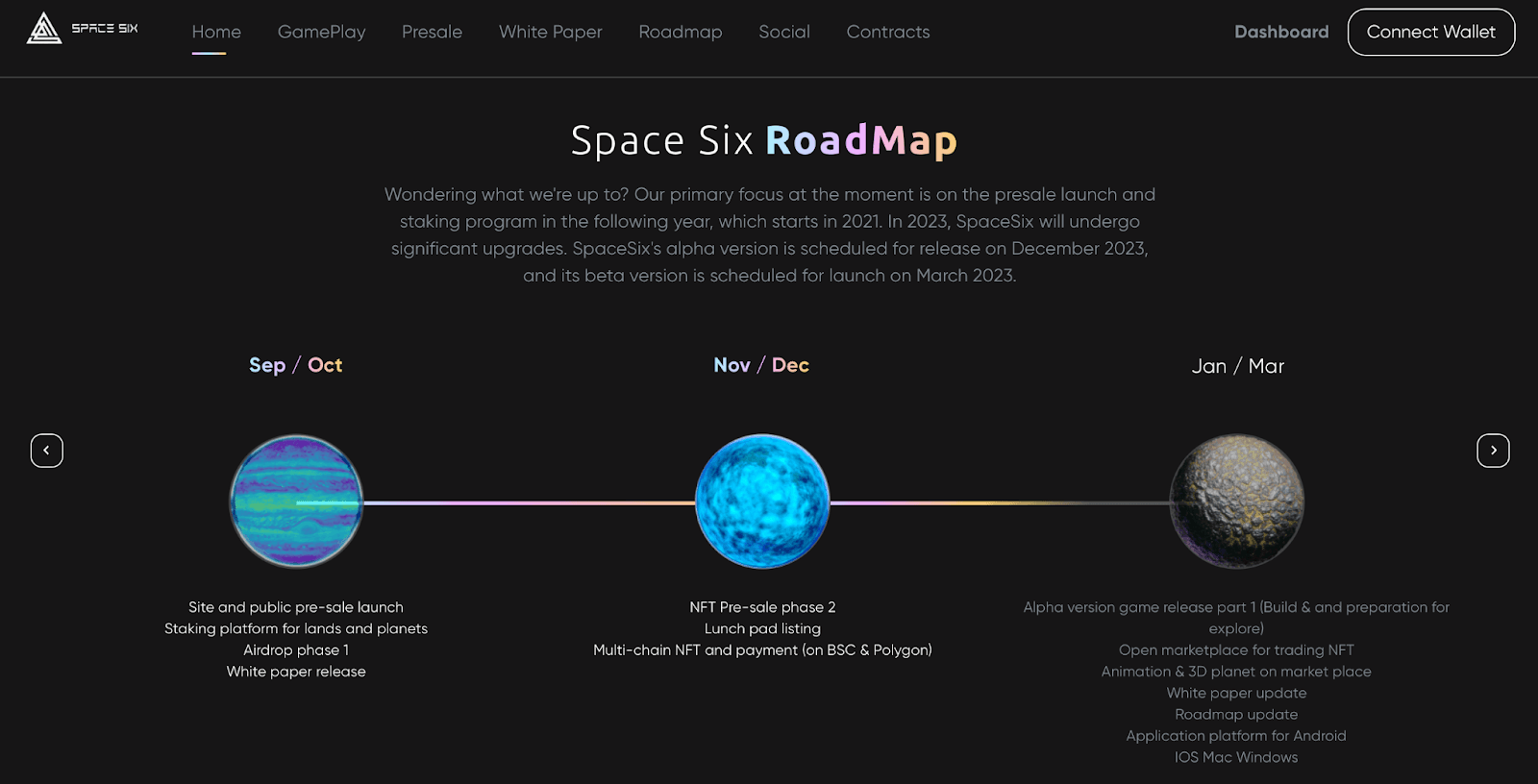This screenshot has height=784, width=1538.
Task: Click the Space Six RoadMap title
Action: tap(763, 140)
